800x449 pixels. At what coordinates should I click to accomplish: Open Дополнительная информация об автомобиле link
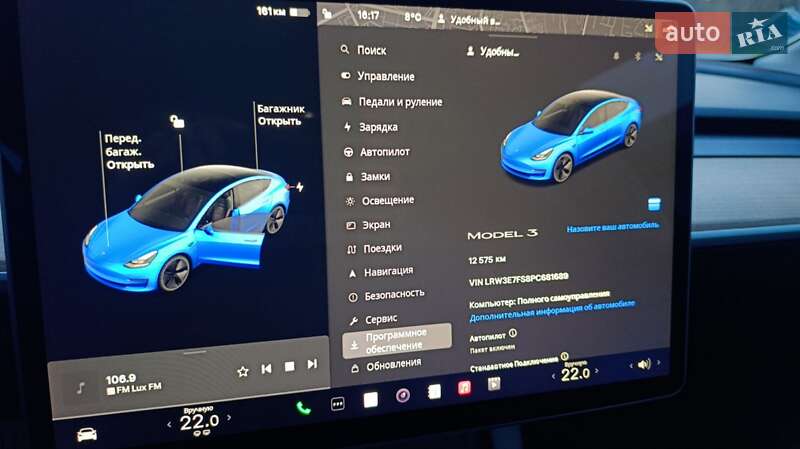552,311
